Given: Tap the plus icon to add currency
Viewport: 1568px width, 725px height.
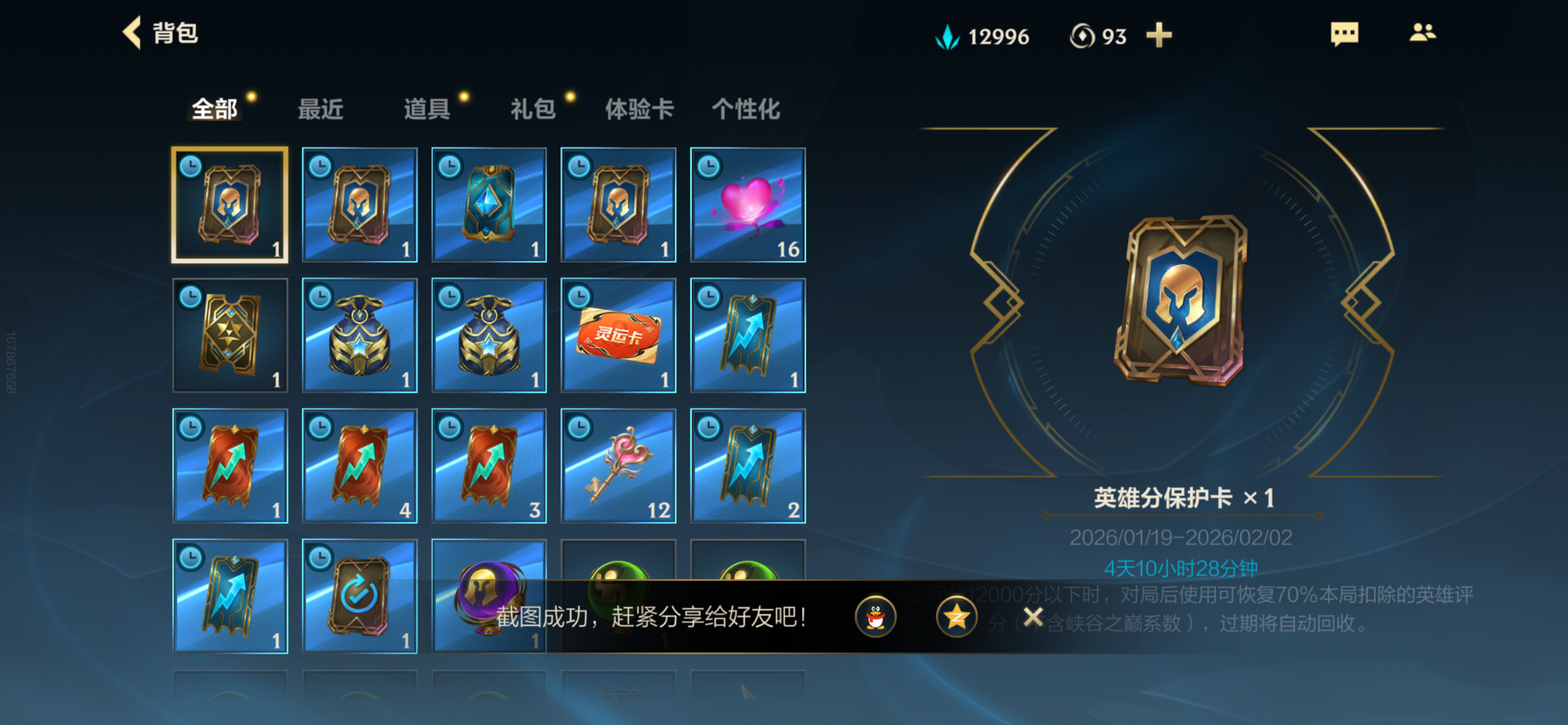Looking at the screenshot, I should [1159, 35].
